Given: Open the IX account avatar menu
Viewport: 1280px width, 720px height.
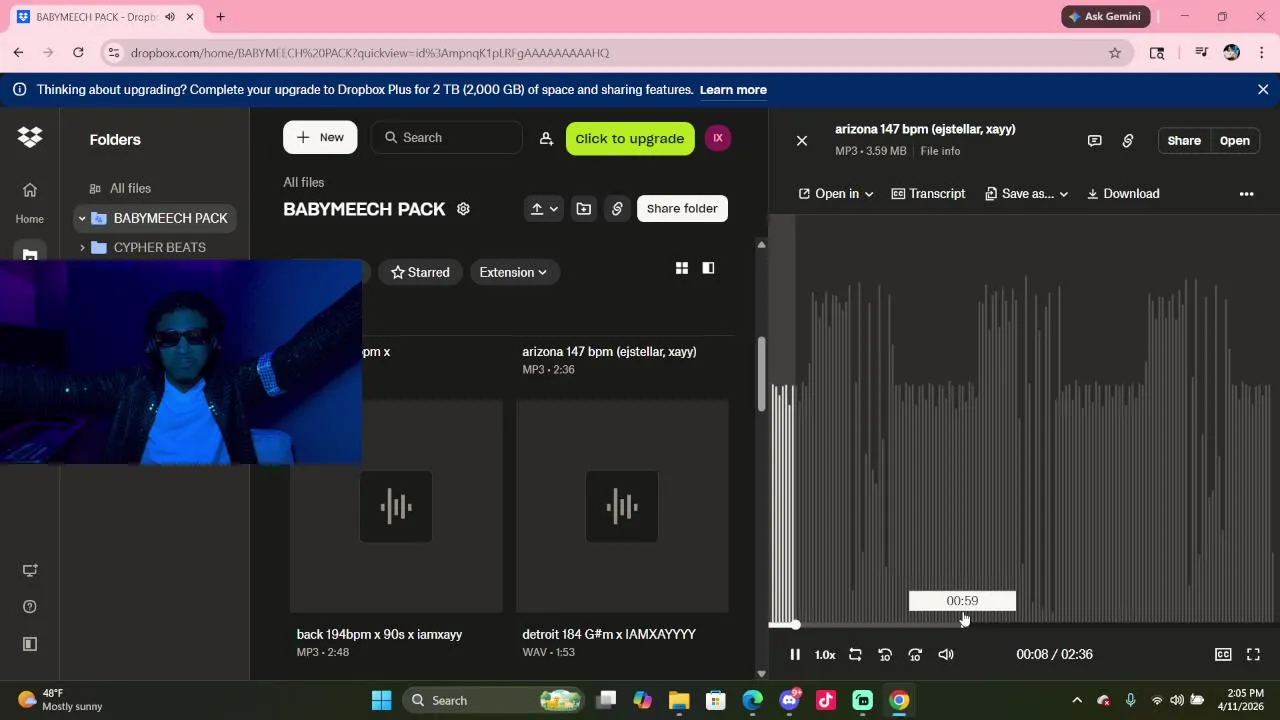Looking at the screenshot, I should 718,139.
